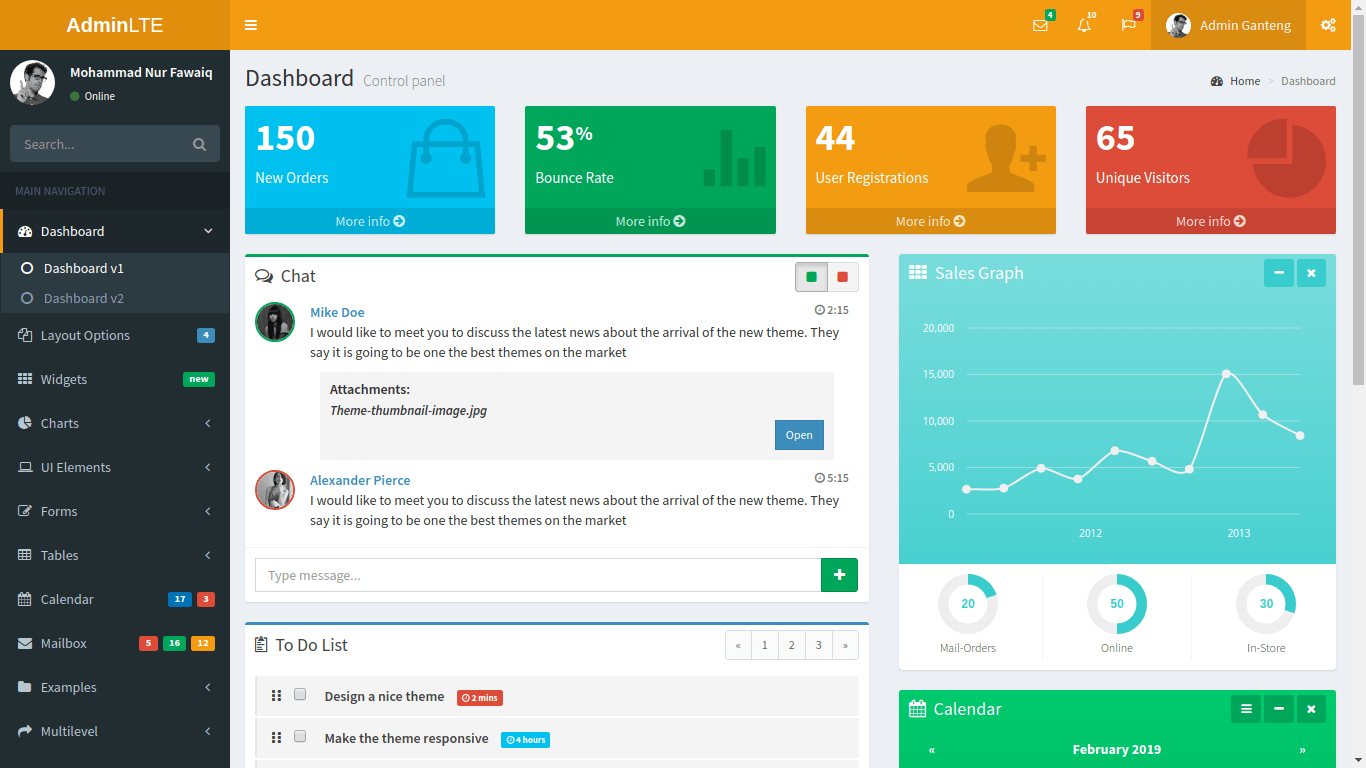This screenshot has height=768, width=1366.
Task: Collapse the Sales Graph with the minus icon
Action: (1279, 272)
